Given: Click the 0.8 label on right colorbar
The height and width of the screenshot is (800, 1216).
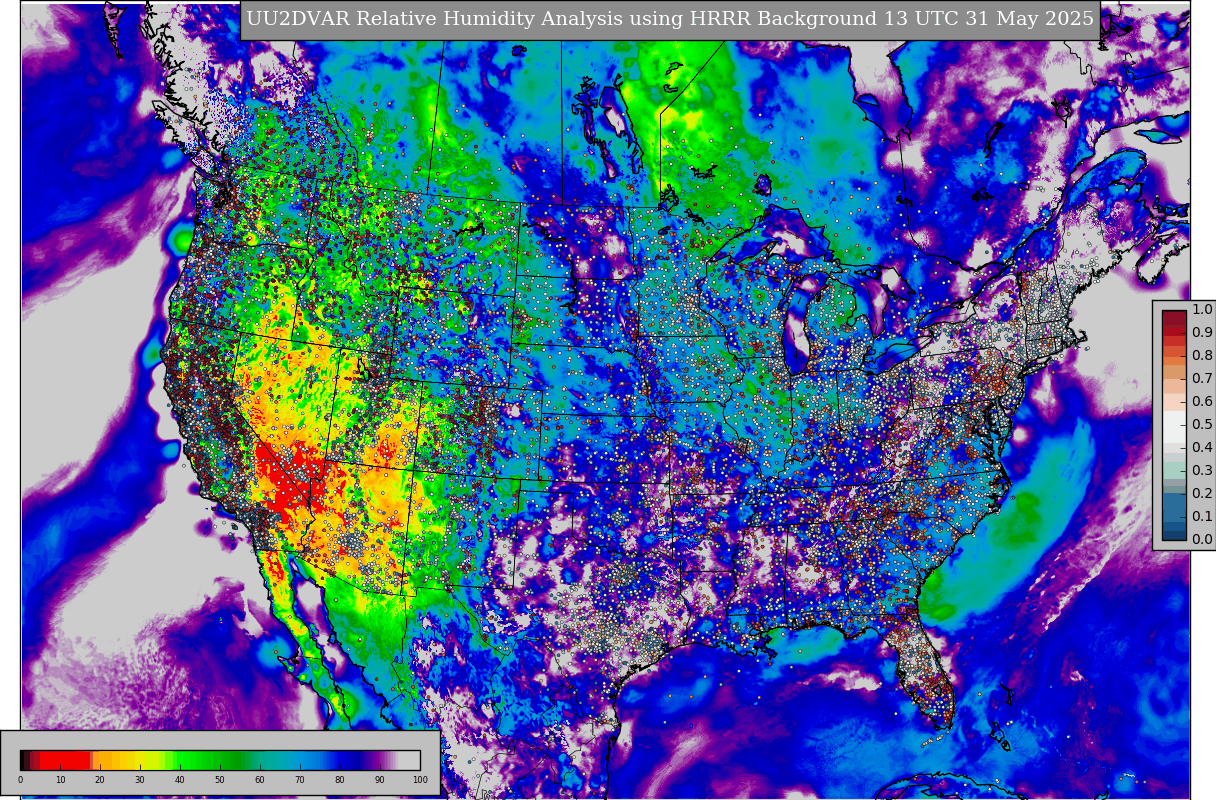Looking at the screenshot, I should [x=1202, y=355].
